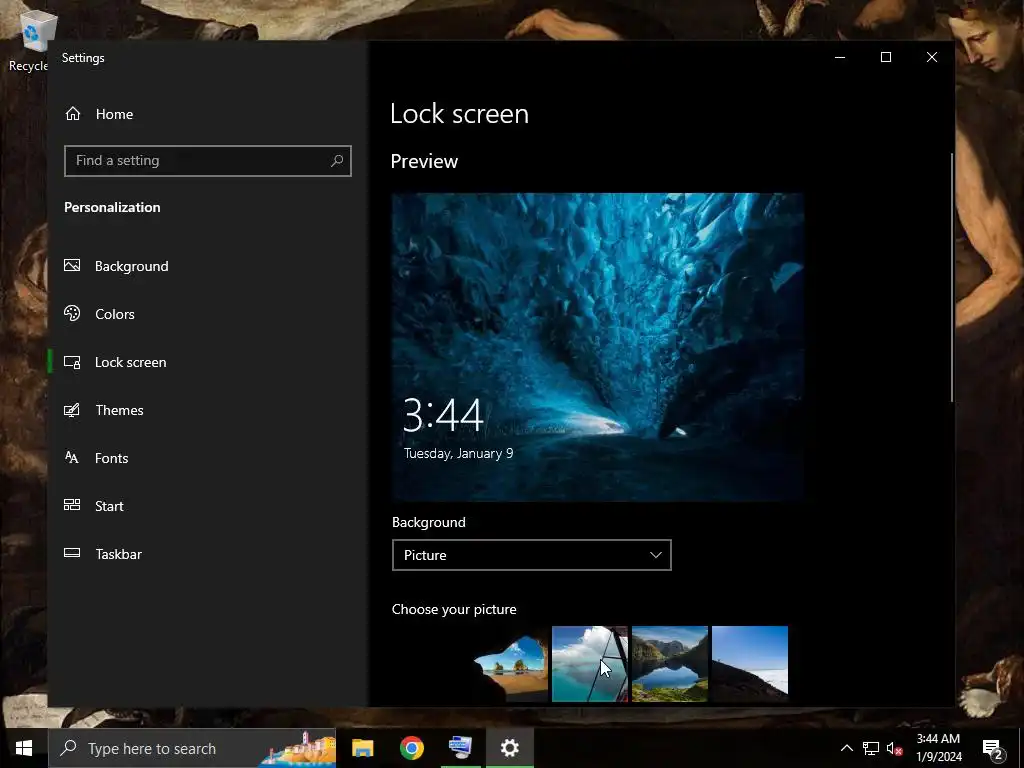1024x768 pixels.
Task: Click the lock screen preview image
Action: [598, 347]
